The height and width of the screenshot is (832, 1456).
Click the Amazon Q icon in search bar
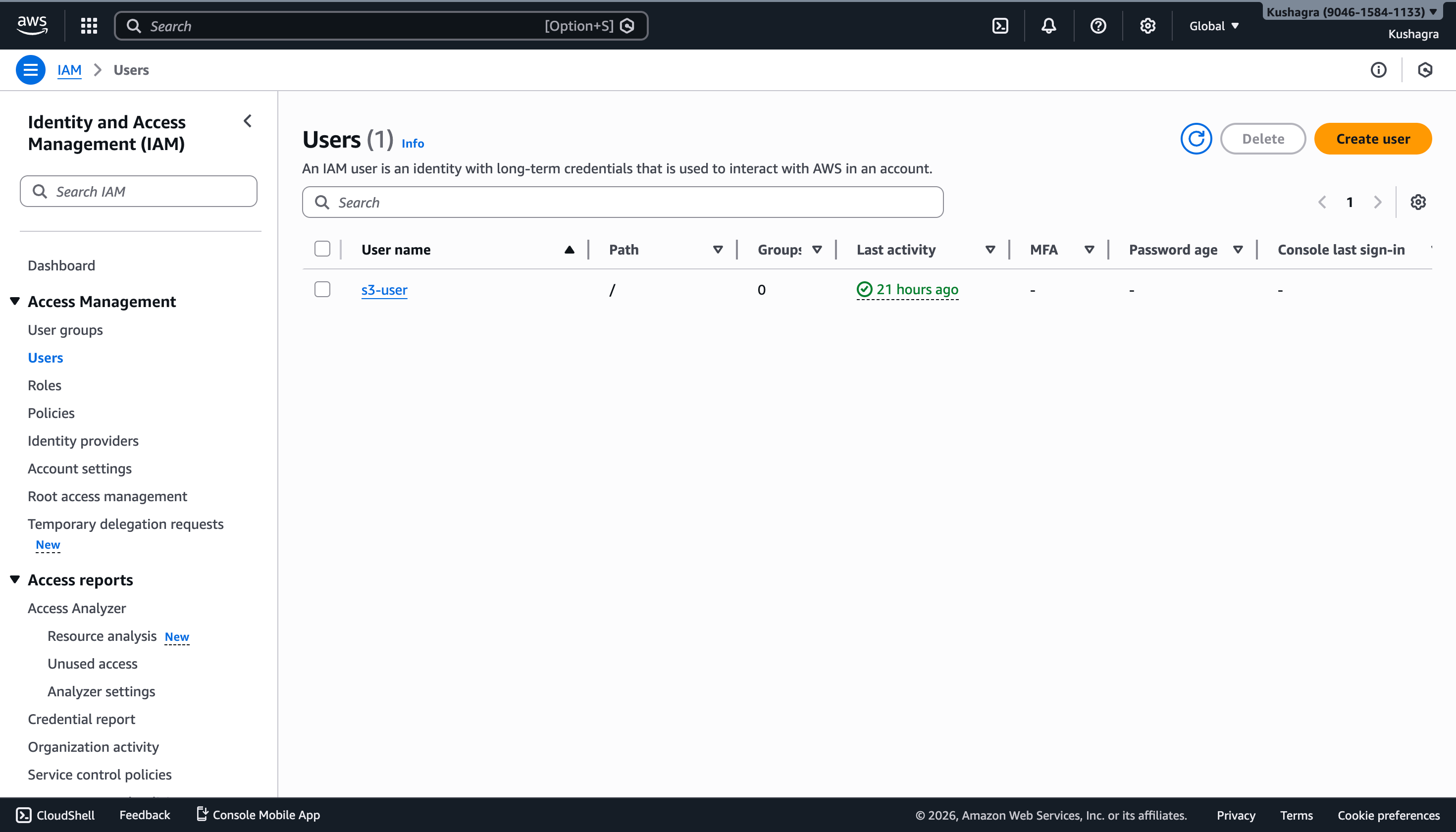[627, 26]
